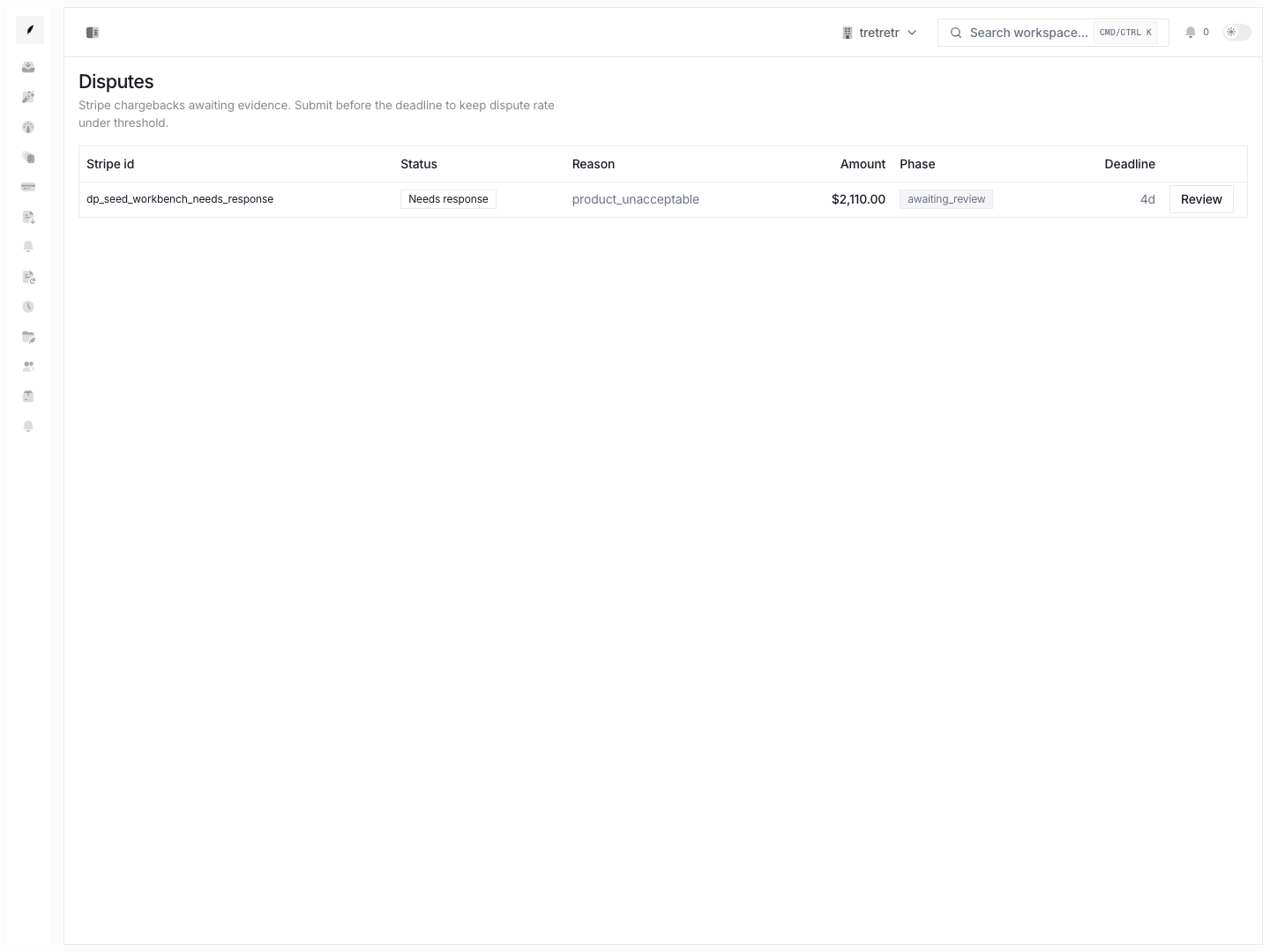Click the Needs response status badge
Image resolution: width=1270 pixels, height=952 pixels.
(448, 199)
